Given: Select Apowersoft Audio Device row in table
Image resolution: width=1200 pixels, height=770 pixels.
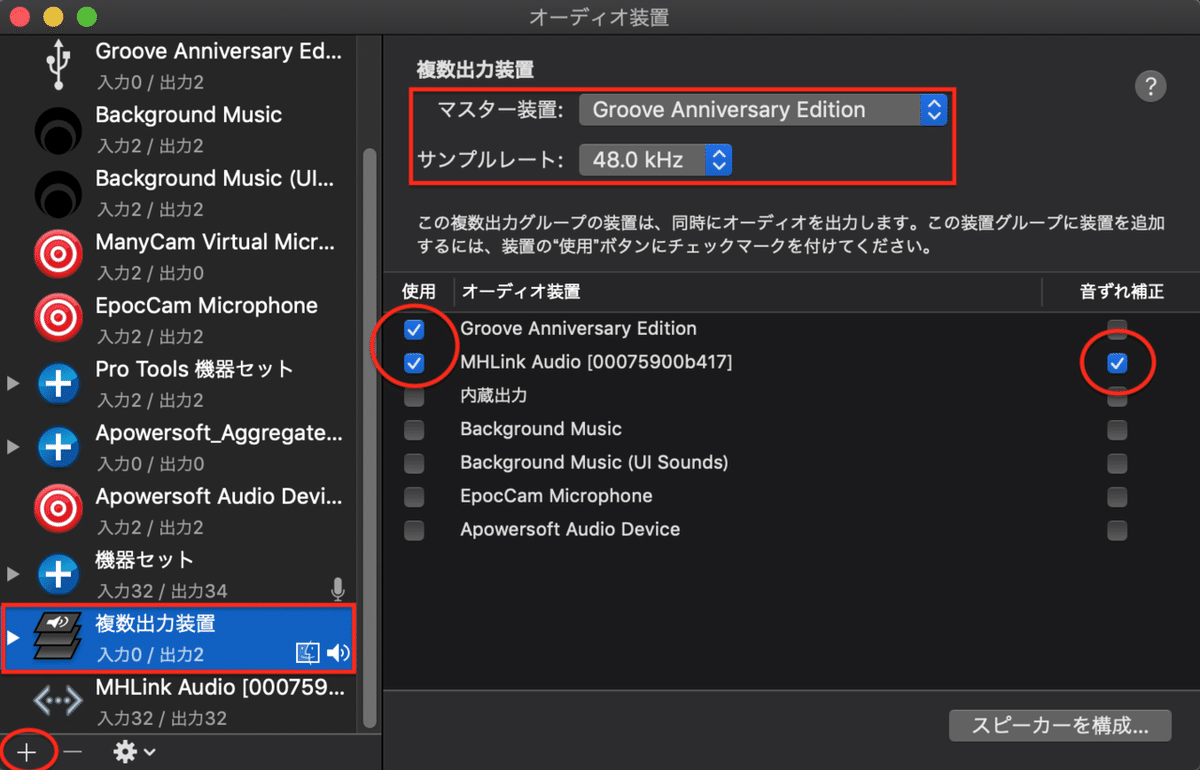Looking at the screenshot, I should click(792, 530).
